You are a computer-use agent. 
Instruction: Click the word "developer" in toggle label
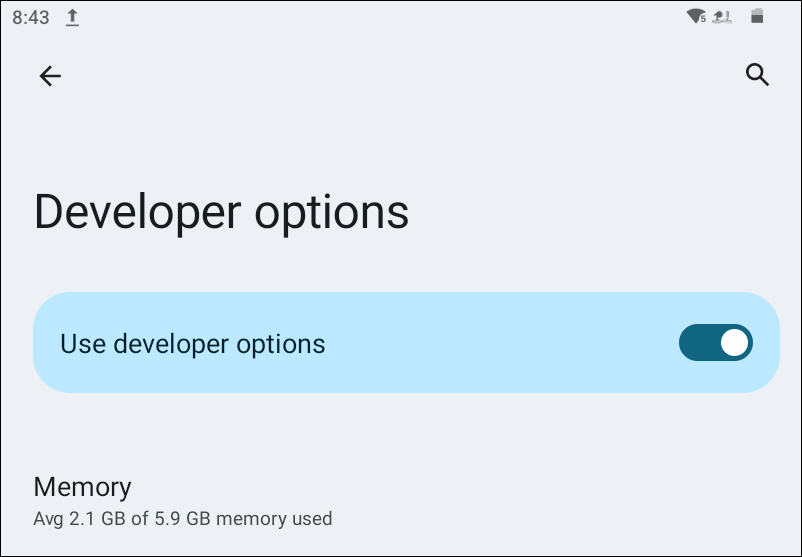tap(171, 344)
